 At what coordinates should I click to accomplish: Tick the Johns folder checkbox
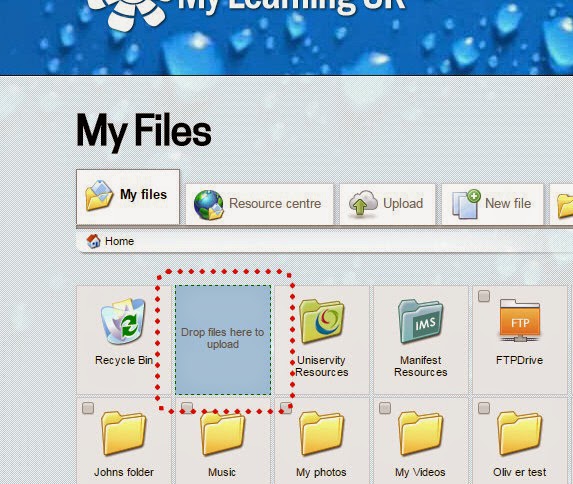click(x=88, y=408)
